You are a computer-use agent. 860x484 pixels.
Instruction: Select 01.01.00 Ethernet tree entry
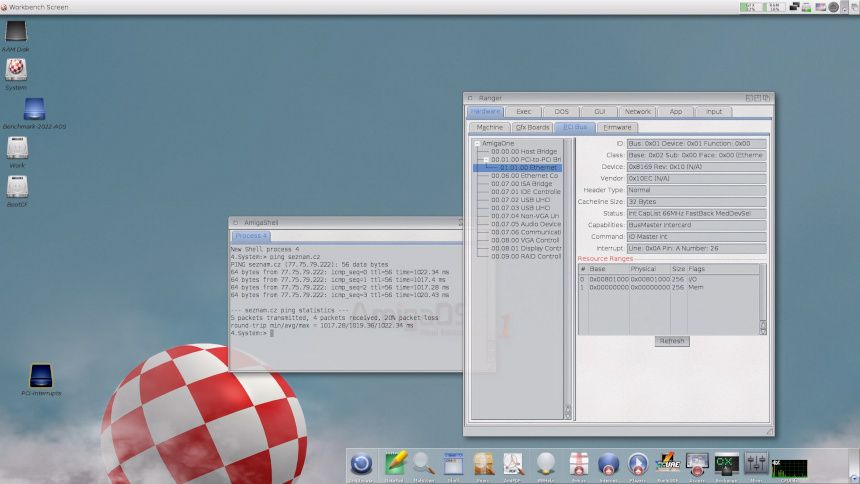517,167
